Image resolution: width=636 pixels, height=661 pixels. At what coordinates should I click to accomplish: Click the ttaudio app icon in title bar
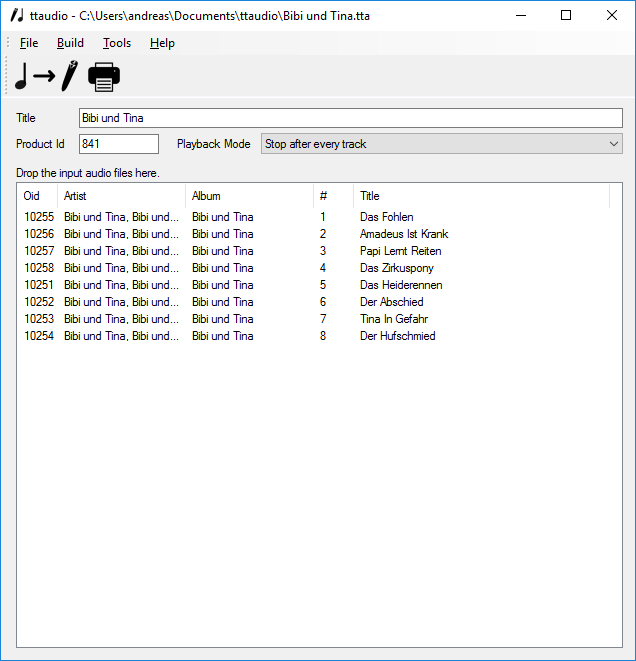click(17, 16)
